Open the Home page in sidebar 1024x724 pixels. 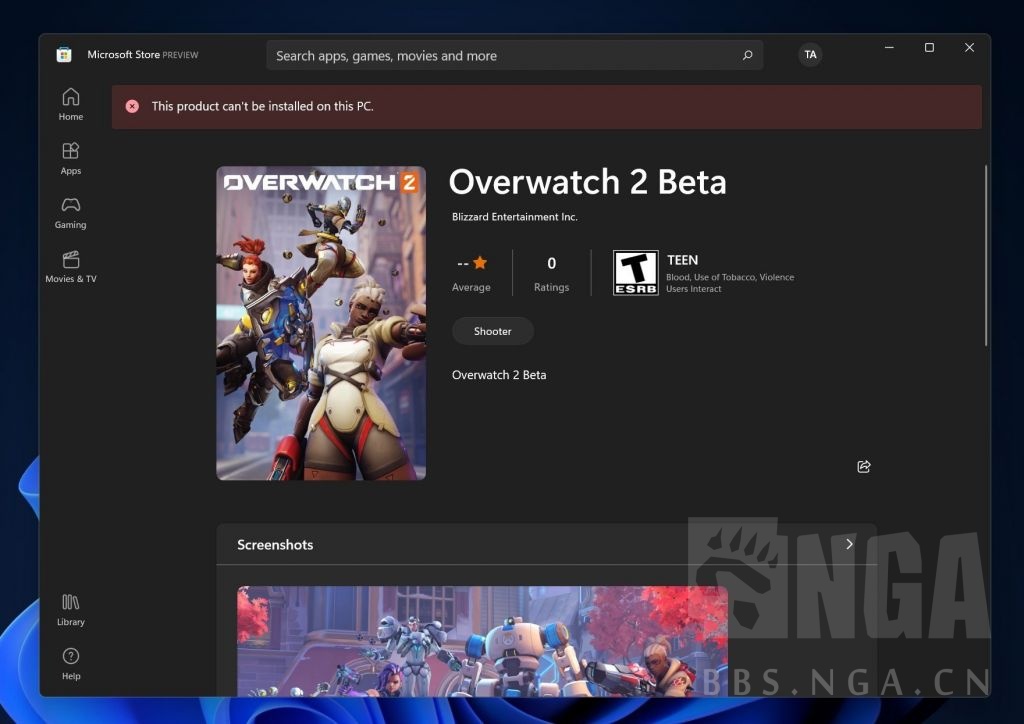pyautogui.click(x=70, y=104)
